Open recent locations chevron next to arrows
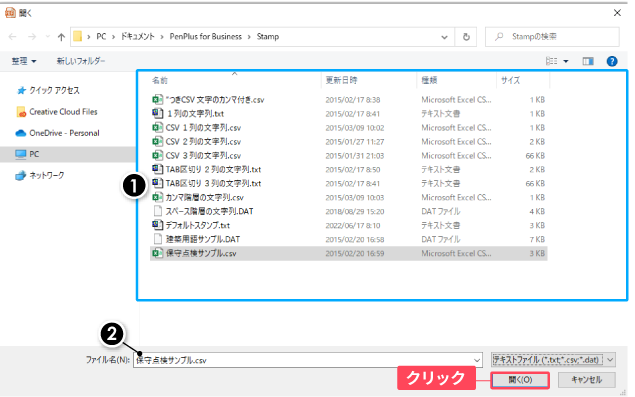The width and height of the screenshot is (635, 397). [47, 37]
